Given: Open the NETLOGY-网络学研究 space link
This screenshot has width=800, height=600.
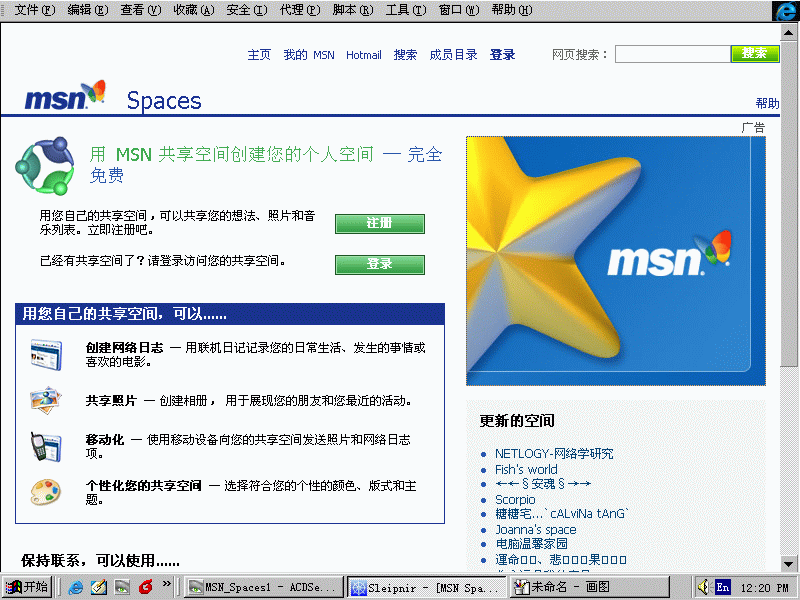Looking at the screenshot, I should [x=554, y=454].
